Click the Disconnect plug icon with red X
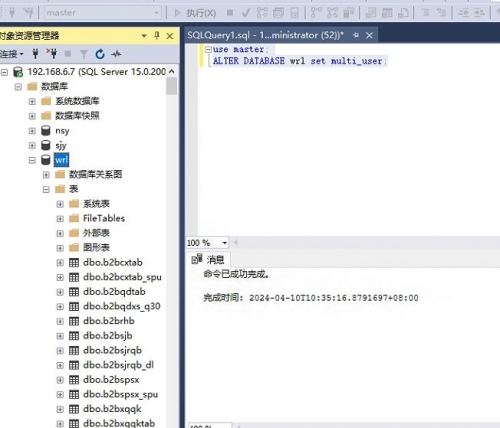The height and width of the screenshot is (428, 500). point(52,53)
